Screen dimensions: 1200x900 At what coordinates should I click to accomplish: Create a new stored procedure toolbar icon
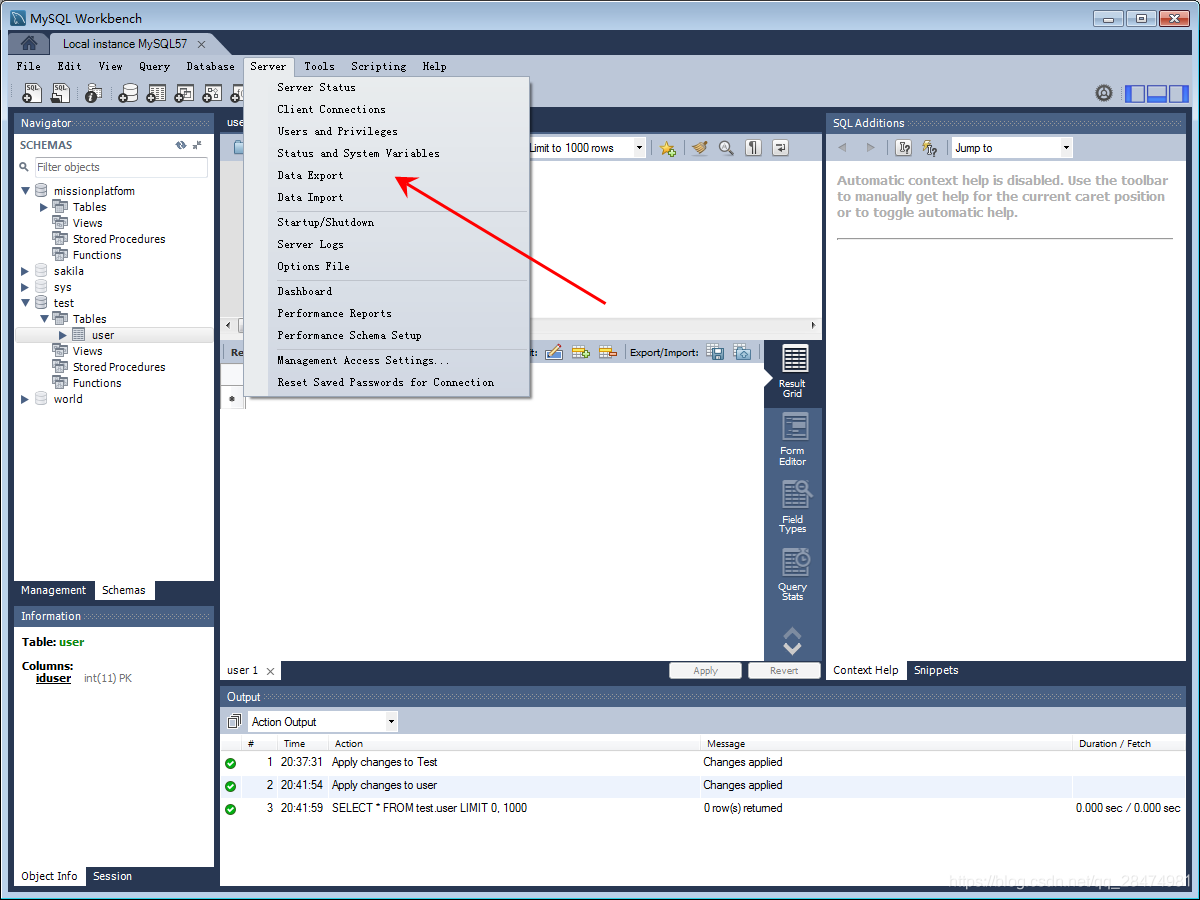[212, 93]
